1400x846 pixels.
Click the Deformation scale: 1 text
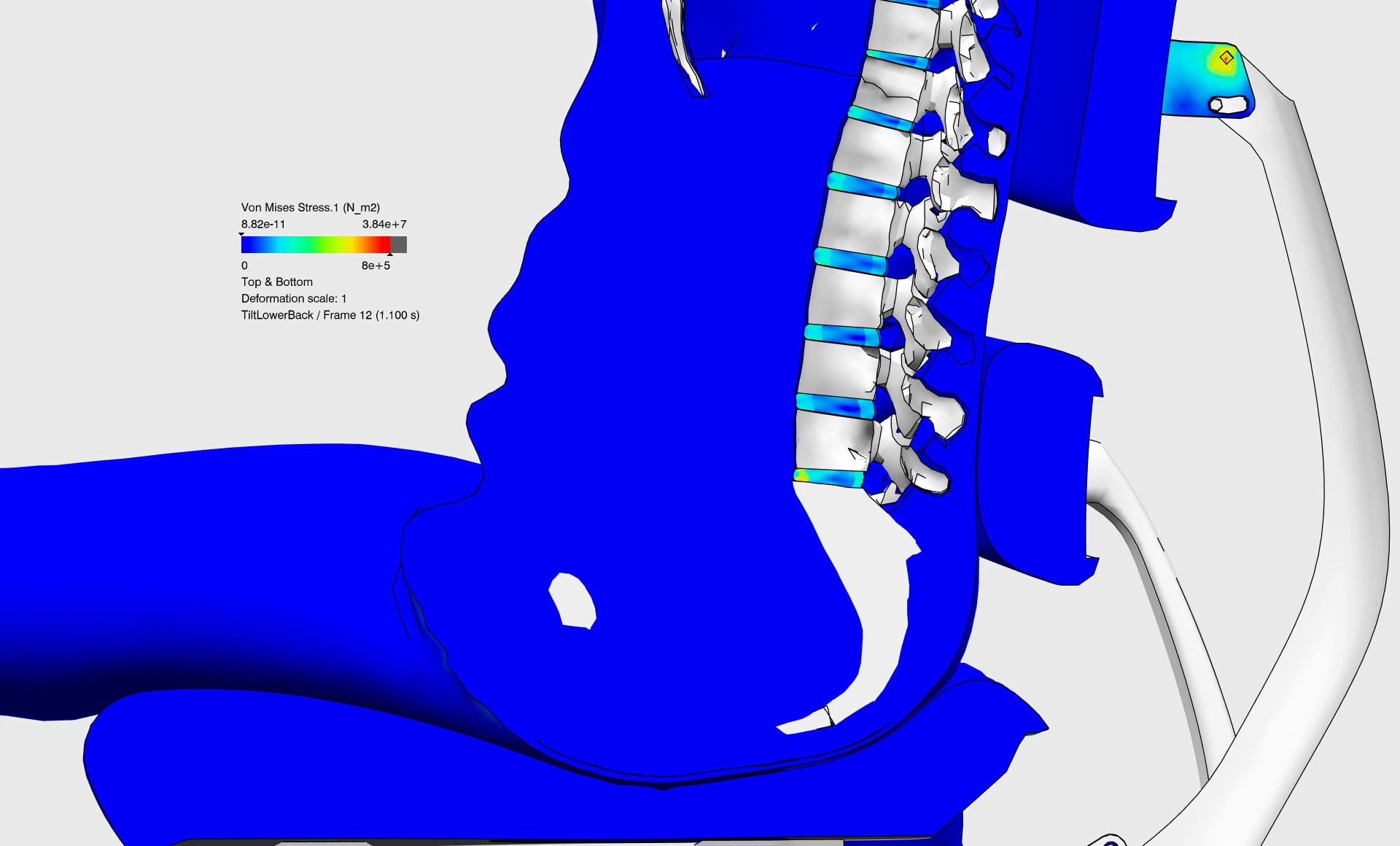[x=293, y=298]
